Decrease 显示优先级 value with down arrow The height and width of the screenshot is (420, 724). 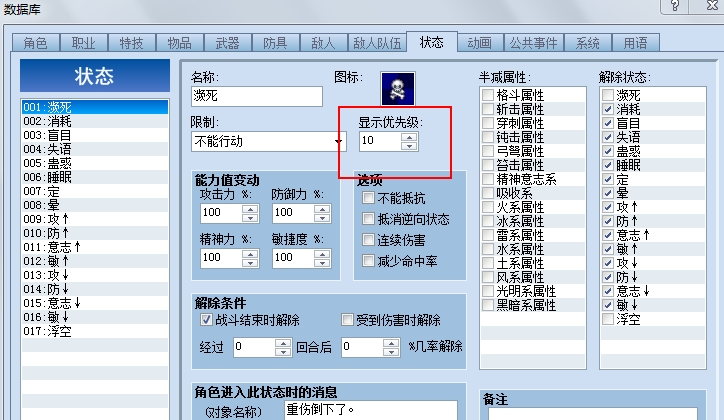(x=409, y=146)
